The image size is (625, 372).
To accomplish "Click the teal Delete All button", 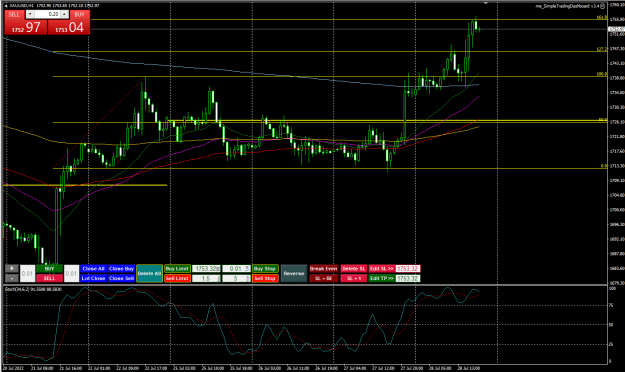I will point(149,274).
